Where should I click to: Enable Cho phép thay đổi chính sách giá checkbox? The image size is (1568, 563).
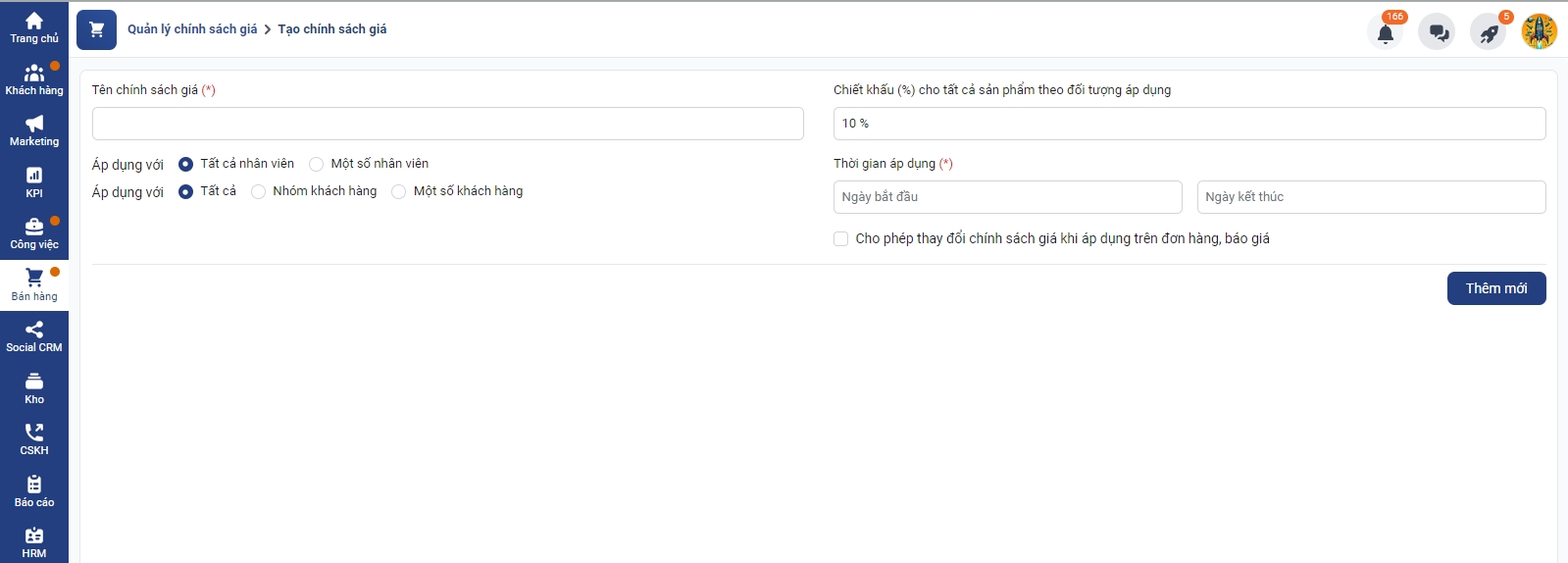[840, 238]
